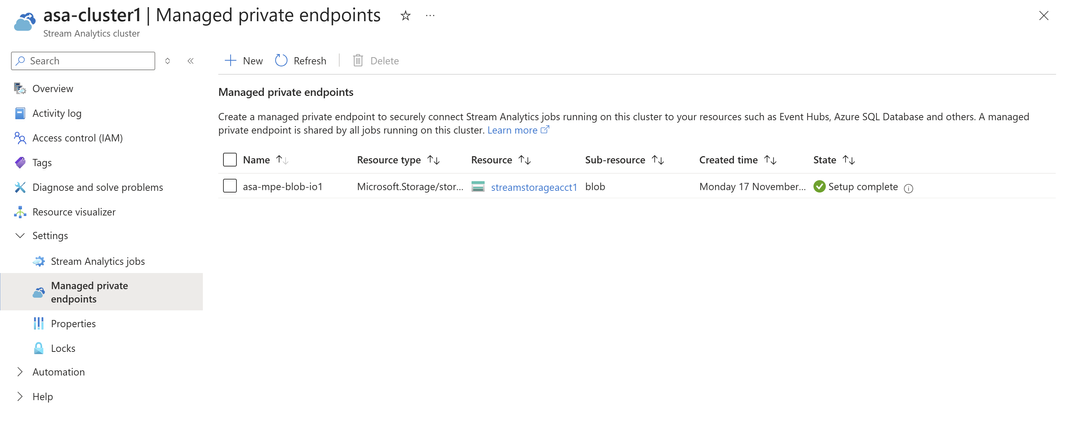
Task: Click the Setup complete state text
Action: 863,186
